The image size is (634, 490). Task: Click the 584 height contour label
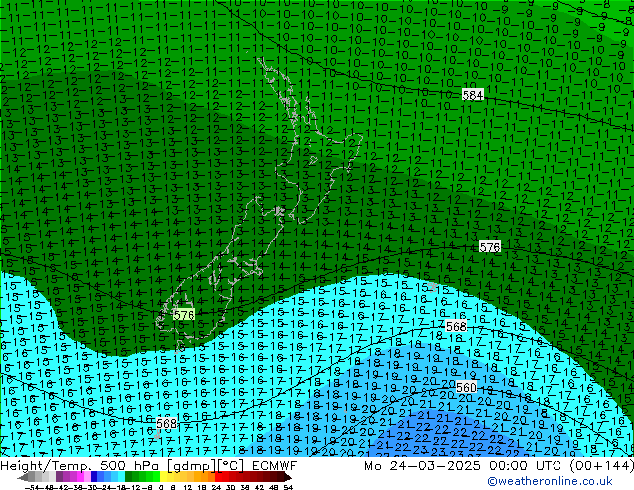pyautogui.click(x=473, y=95)
